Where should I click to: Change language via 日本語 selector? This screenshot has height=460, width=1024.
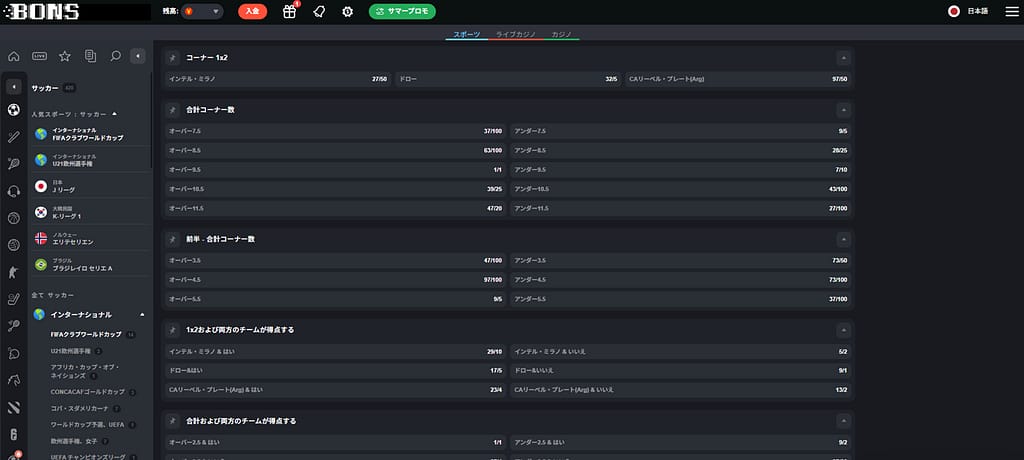(969, 12)
